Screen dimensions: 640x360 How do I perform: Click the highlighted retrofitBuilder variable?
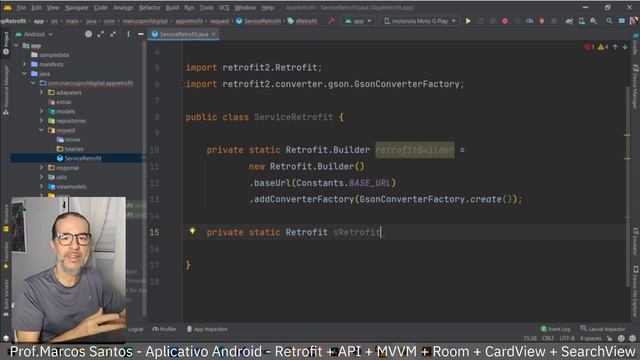(415, 150)
